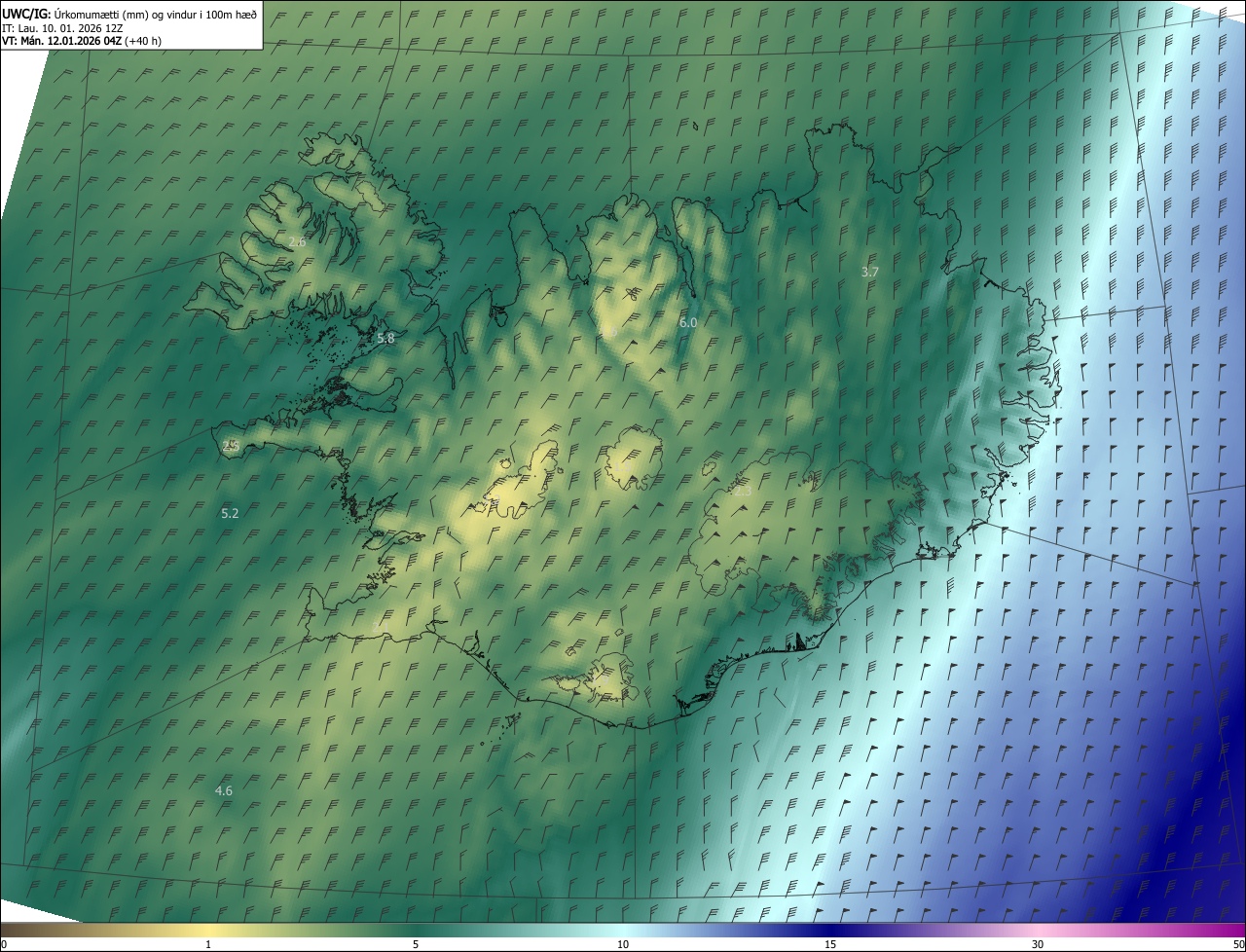The image size is (1246, 952).
Task: Click the '5.2' value on the map
Action: (x=230, y=513)
